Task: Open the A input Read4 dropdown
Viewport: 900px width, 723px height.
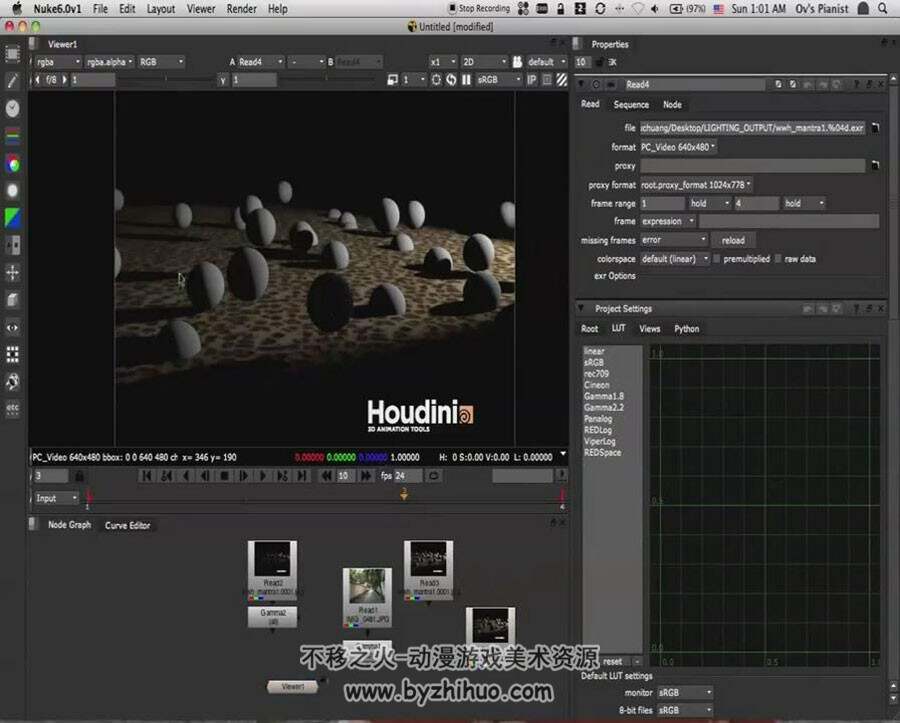Action: (x=261, y=62)
